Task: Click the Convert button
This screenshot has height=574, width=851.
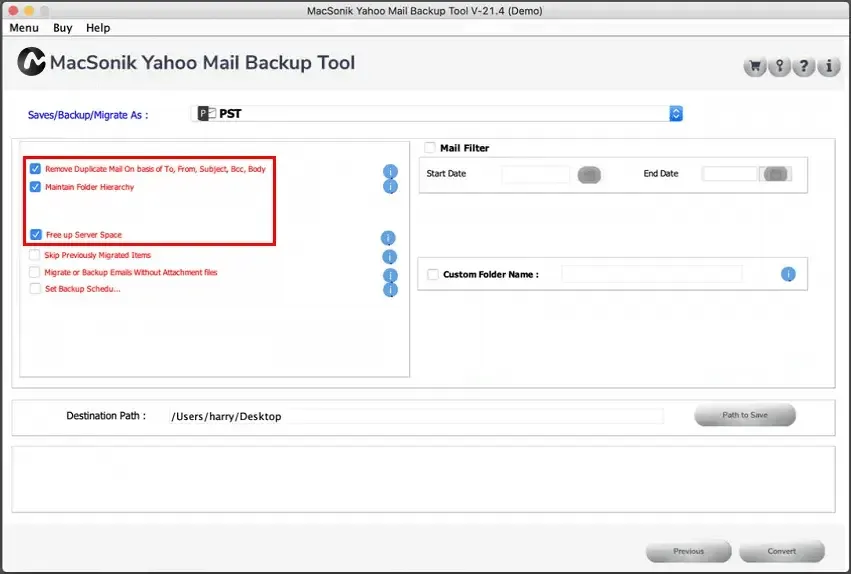Action: (782, 551)
